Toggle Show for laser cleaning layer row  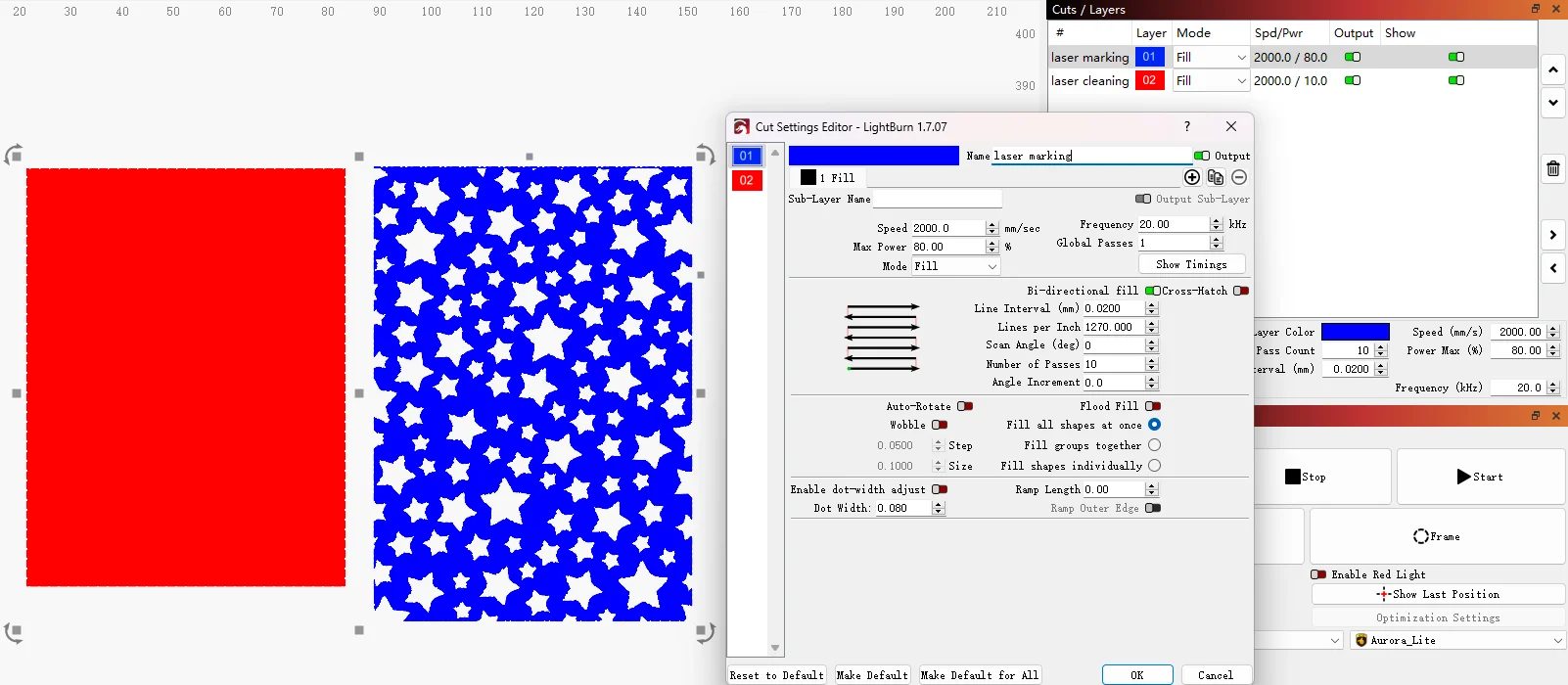pyautogui.click(x=1456, y=80)
